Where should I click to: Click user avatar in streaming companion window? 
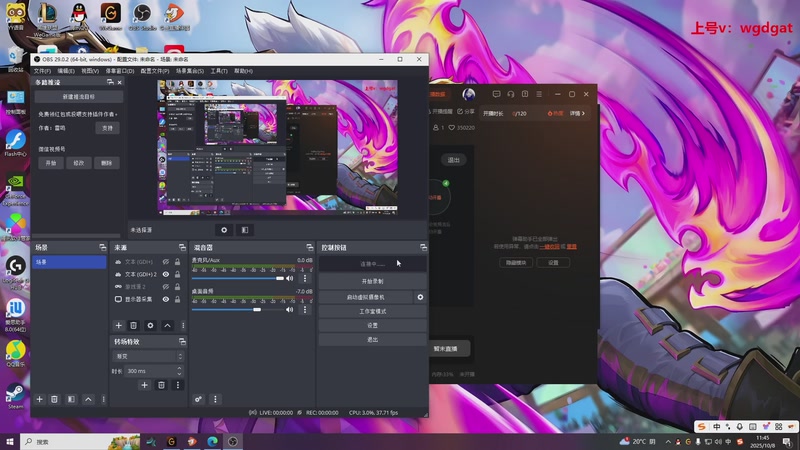[468, 94]
